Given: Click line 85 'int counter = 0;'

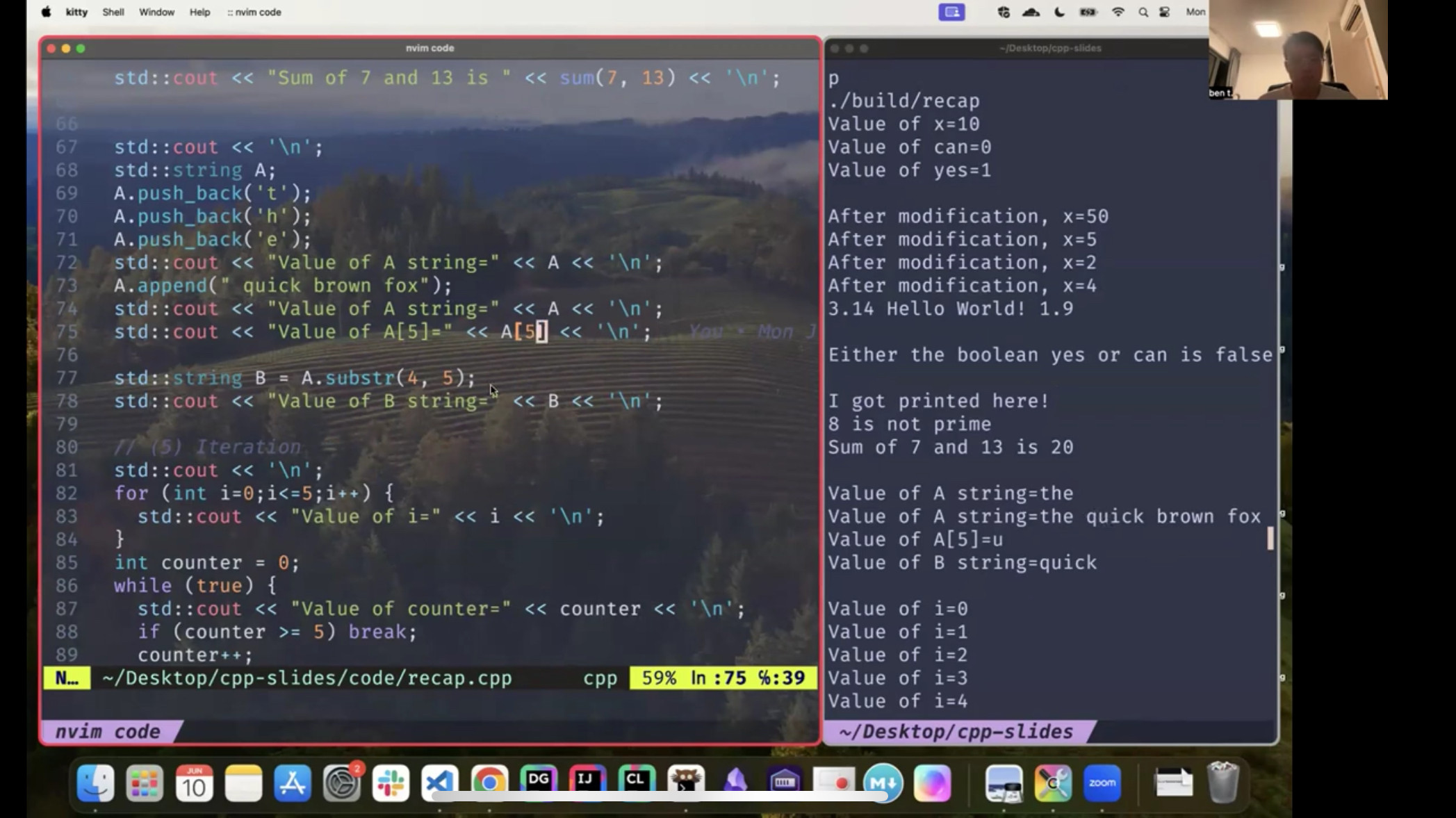Looking at the screenshot, I should (207, 563).
